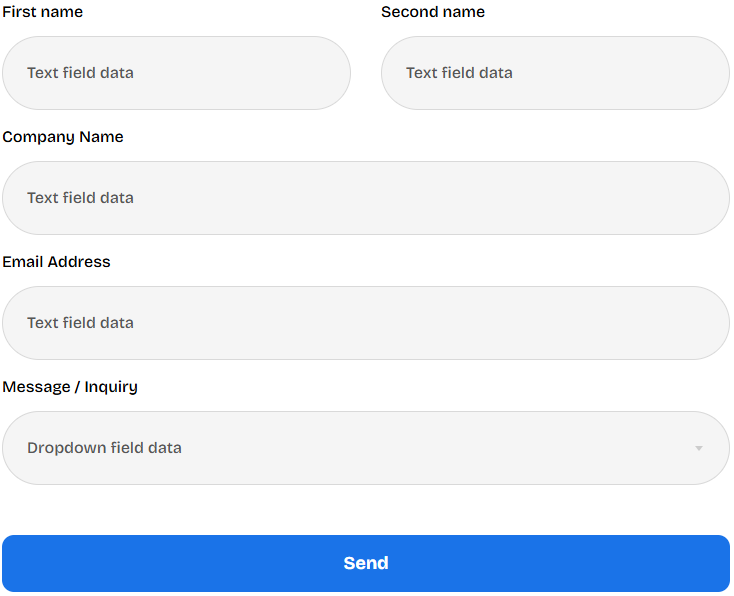Click the "First name" label
Screen dimensions: 734x596
coord(43,12)
